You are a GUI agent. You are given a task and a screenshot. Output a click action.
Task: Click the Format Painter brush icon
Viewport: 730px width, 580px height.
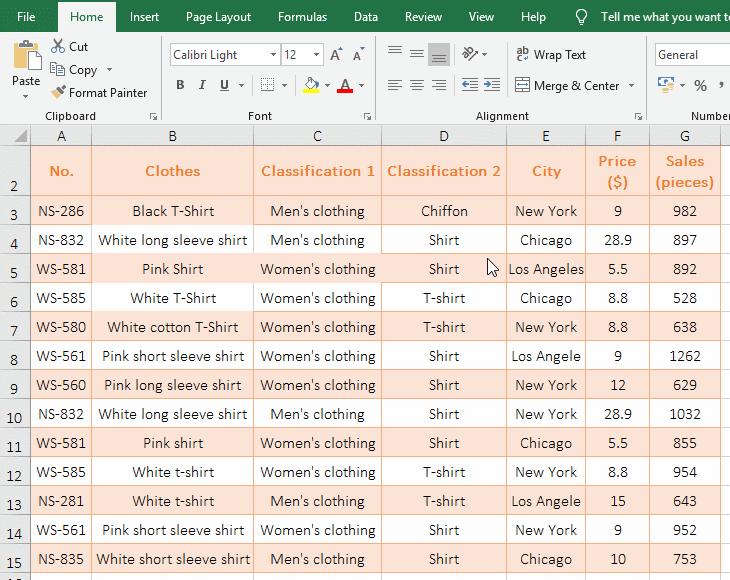click(58, 93)
